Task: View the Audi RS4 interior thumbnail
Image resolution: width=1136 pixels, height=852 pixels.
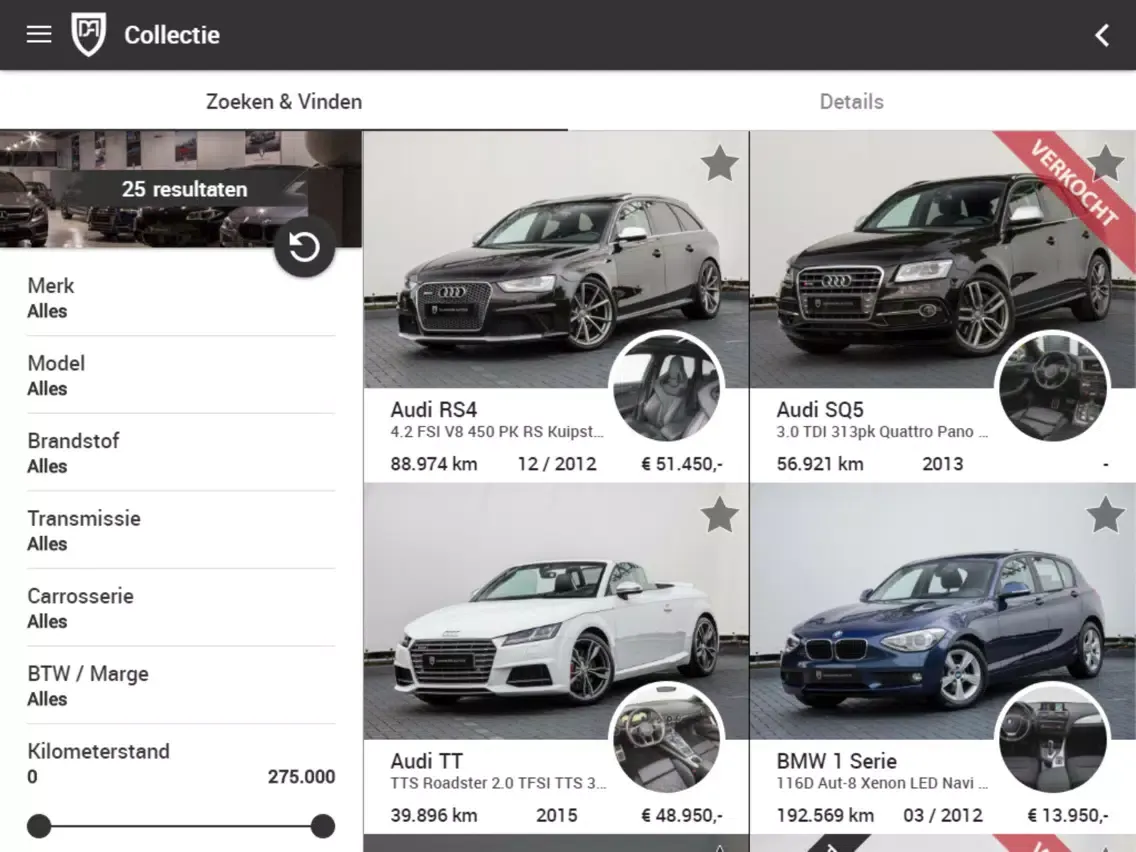Action: pos(667,387)
